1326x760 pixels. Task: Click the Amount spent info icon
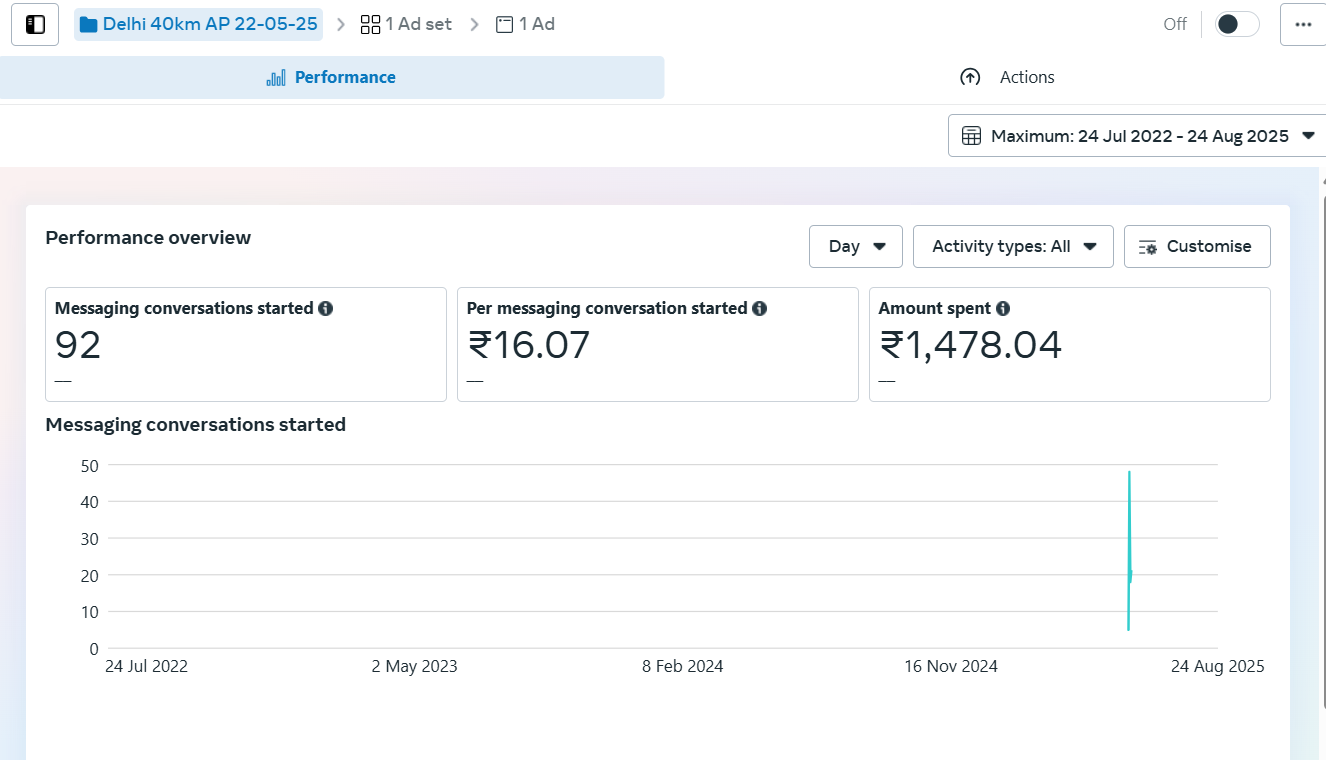pyautogui.click(x=1003, y=308)
